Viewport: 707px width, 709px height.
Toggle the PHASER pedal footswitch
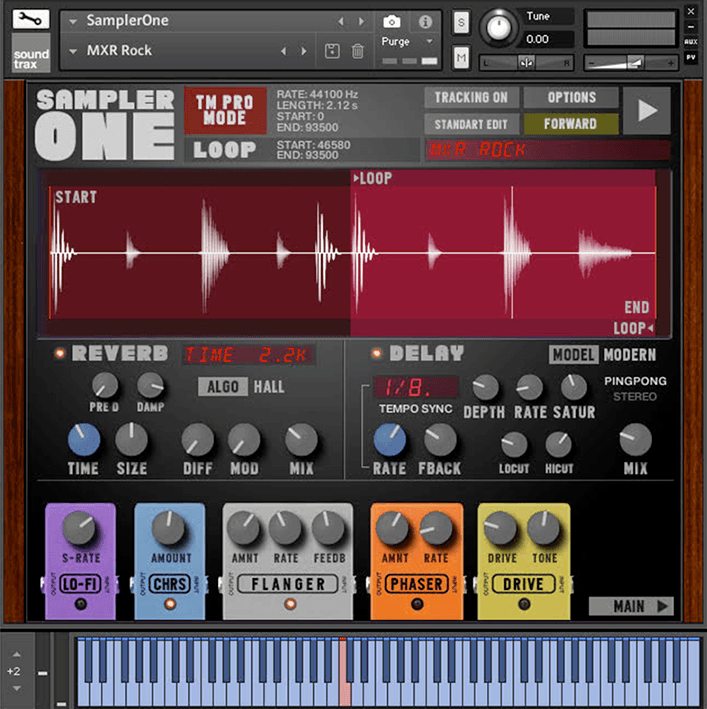coord(417,604)
